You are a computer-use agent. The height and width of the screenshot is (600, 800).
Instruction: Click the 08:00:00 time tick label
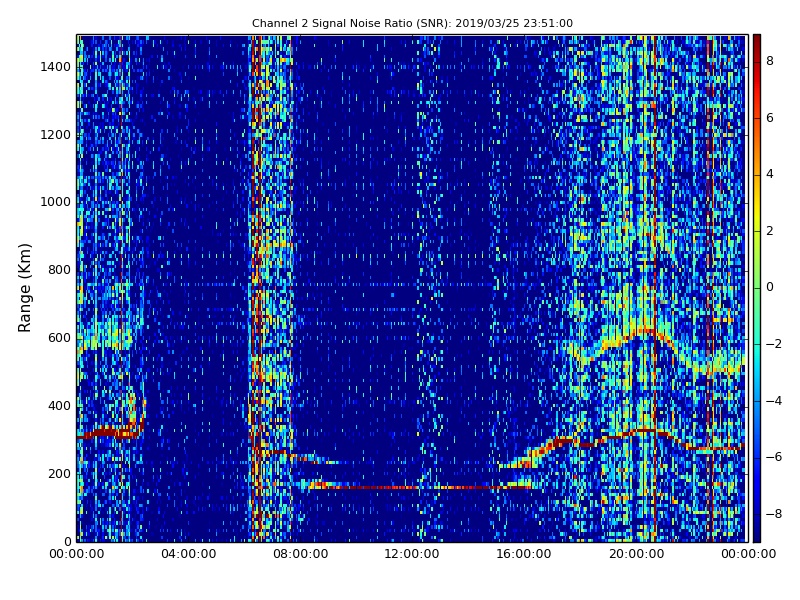pyautogui.click(x=301, y=554)
